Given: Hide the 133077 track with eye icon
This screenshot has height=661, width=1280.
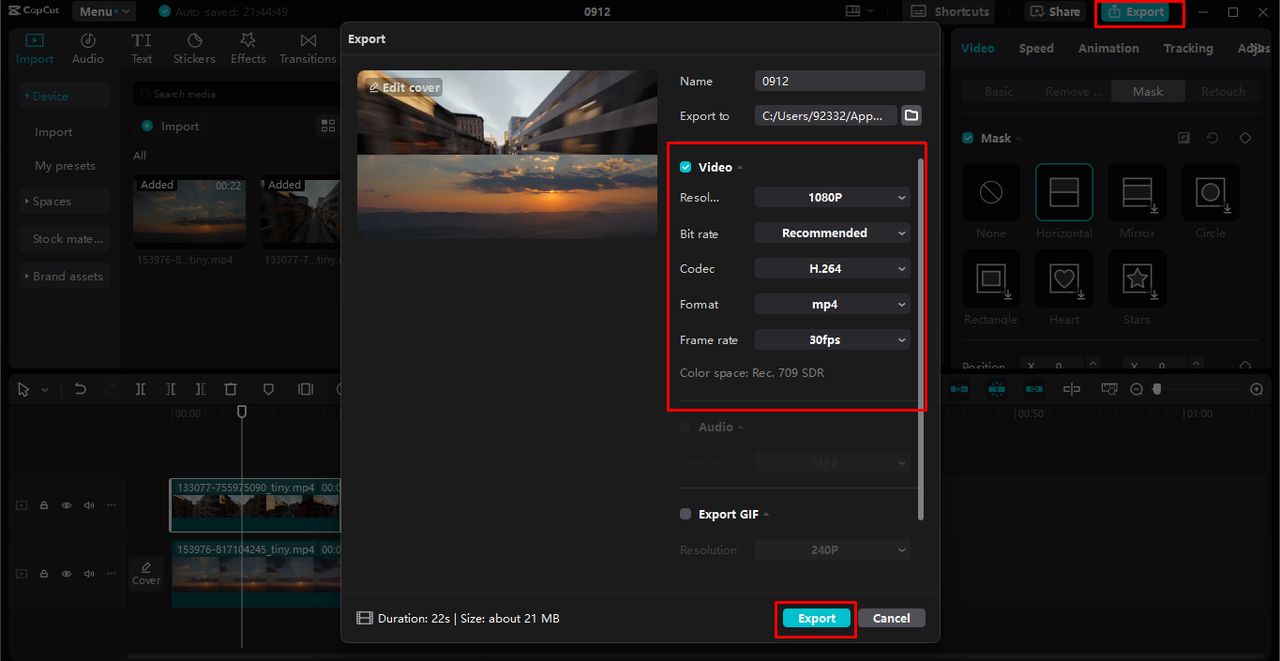Looking at the screenshot, I should click(x=67, y=505).
